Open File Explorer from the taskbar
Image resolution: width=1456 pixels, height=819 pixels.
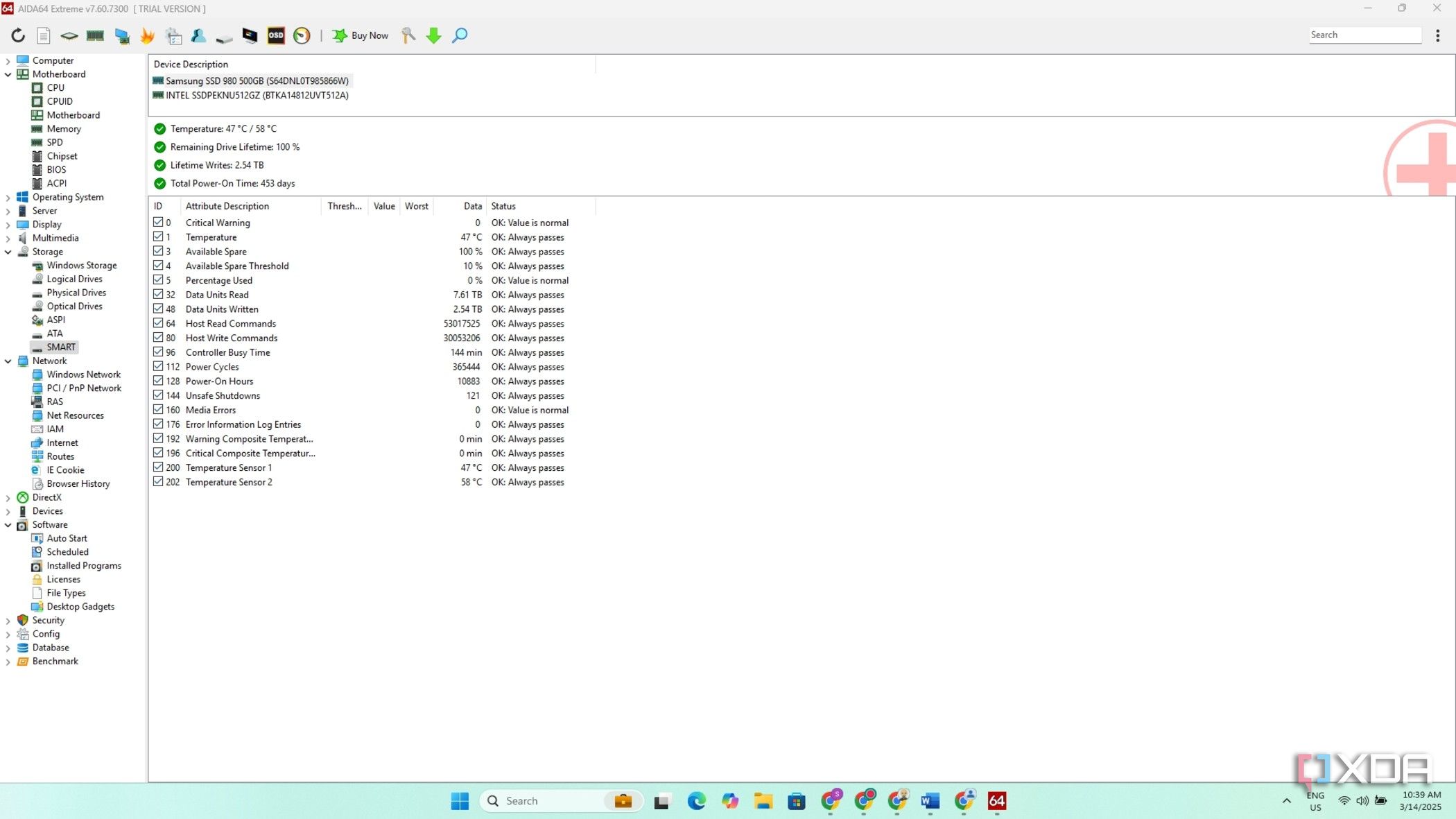pyautogui.click(x=763, y=801)
